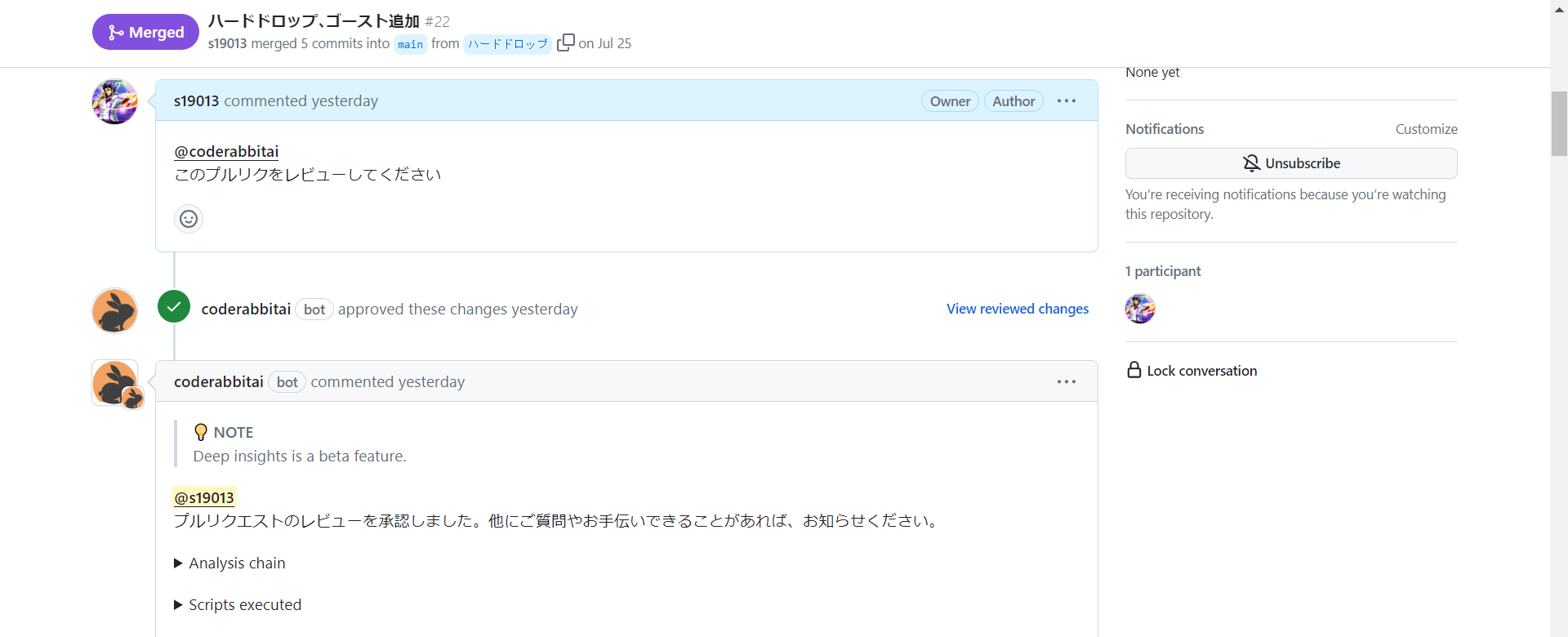The image size is (1568, 637).
Task: Click the s19013 author name in the merge line
Action: point(227,43)
